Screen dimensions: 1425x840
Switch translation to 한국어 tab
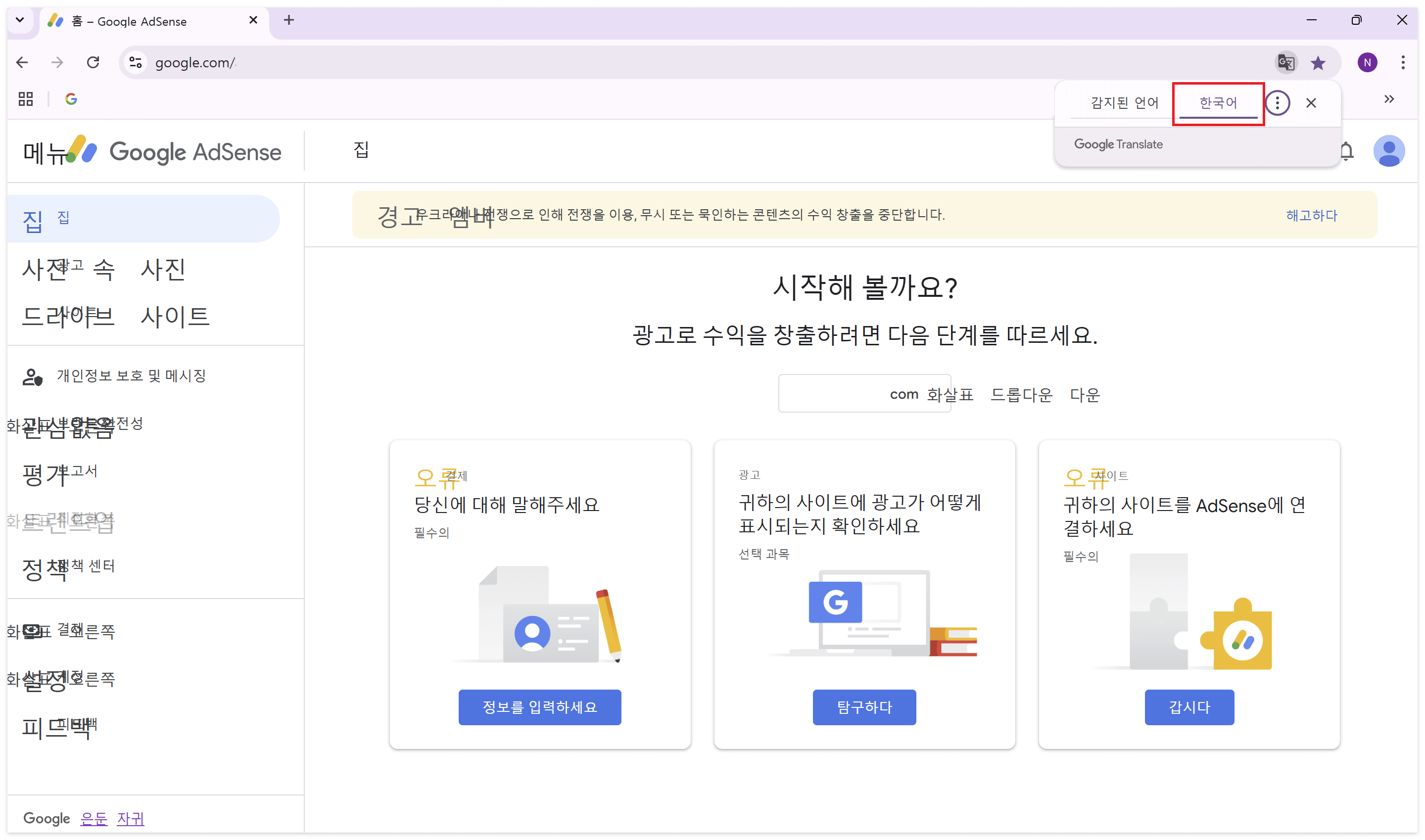click(1218, 102)
